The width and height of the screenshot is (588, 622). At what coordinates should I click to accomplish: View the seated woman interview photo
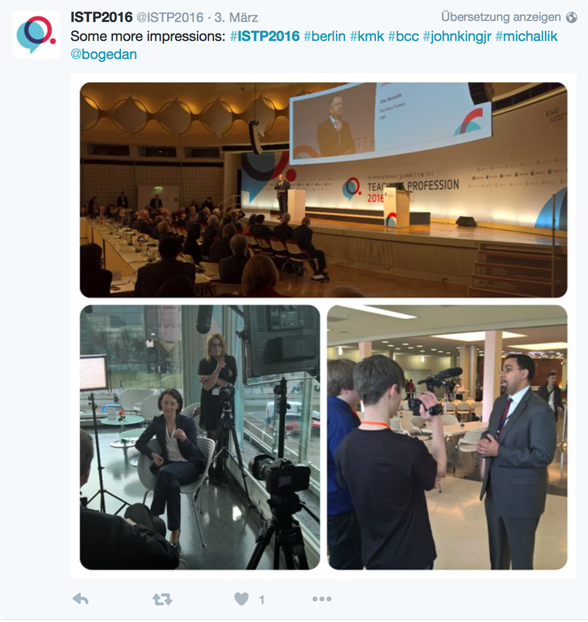tap(200, 437)
